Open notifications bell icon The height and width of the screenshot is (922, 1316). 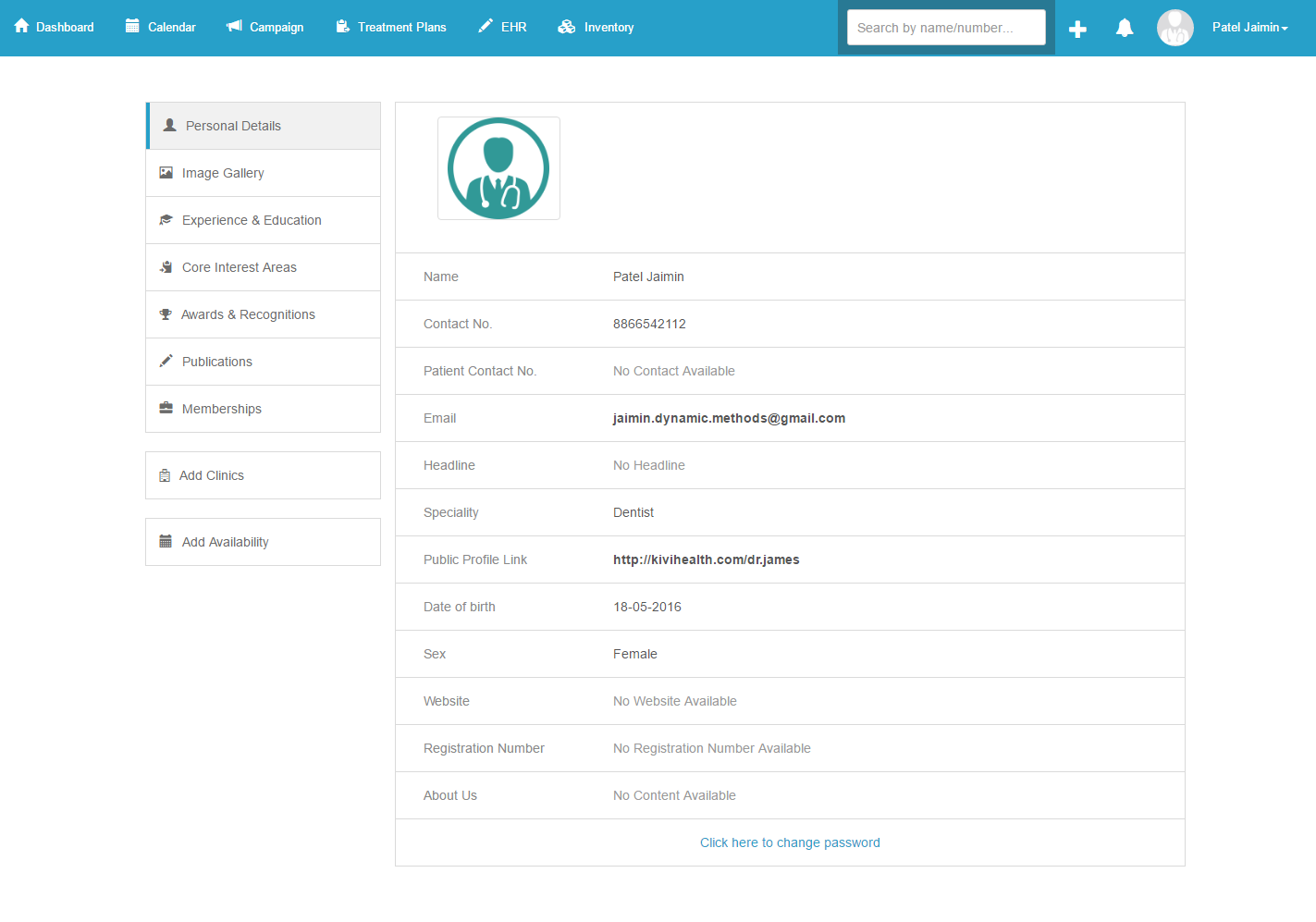tap(1125, 28)
